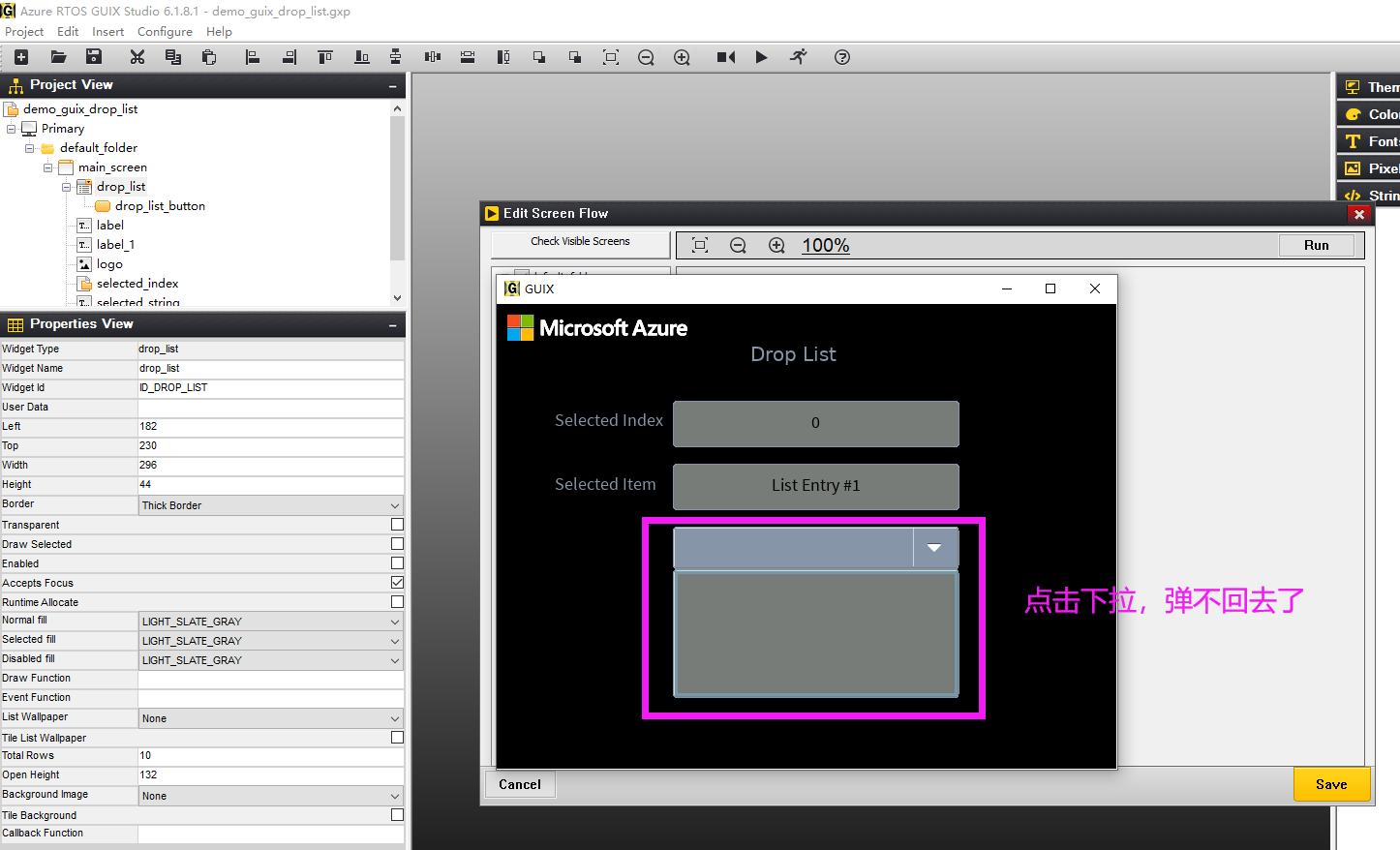
Task: Click the Help question mark icon
Action: [x=842, y=57]
